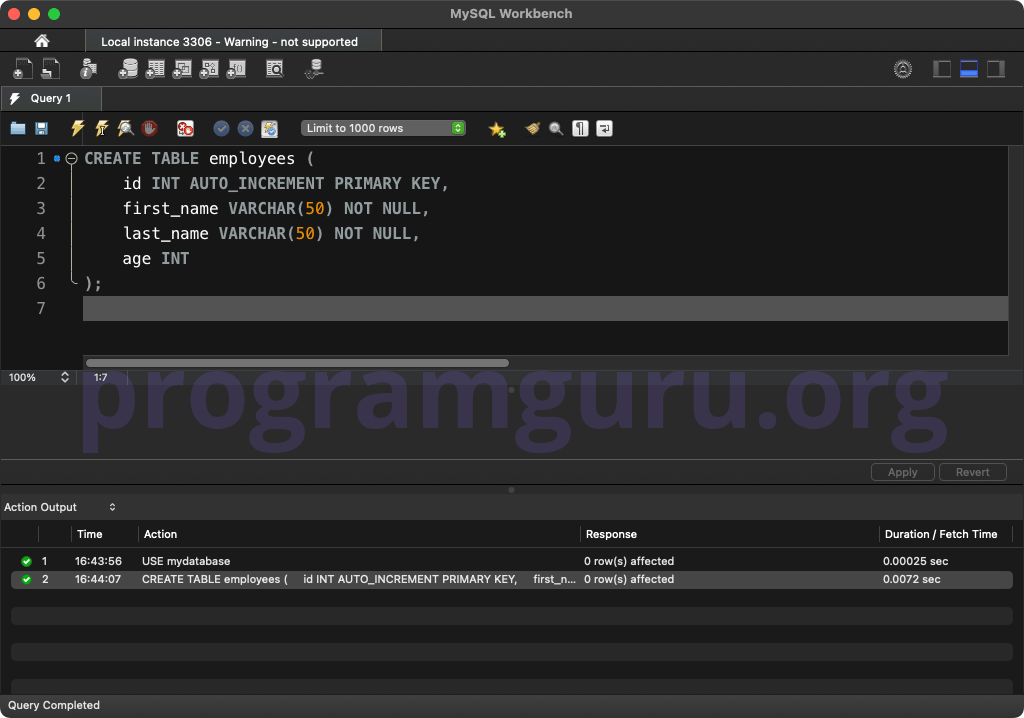This screenshot has width=1024, height=718.
Task: Toggle the bottom output panel
Action: click(x=968, y=69)
